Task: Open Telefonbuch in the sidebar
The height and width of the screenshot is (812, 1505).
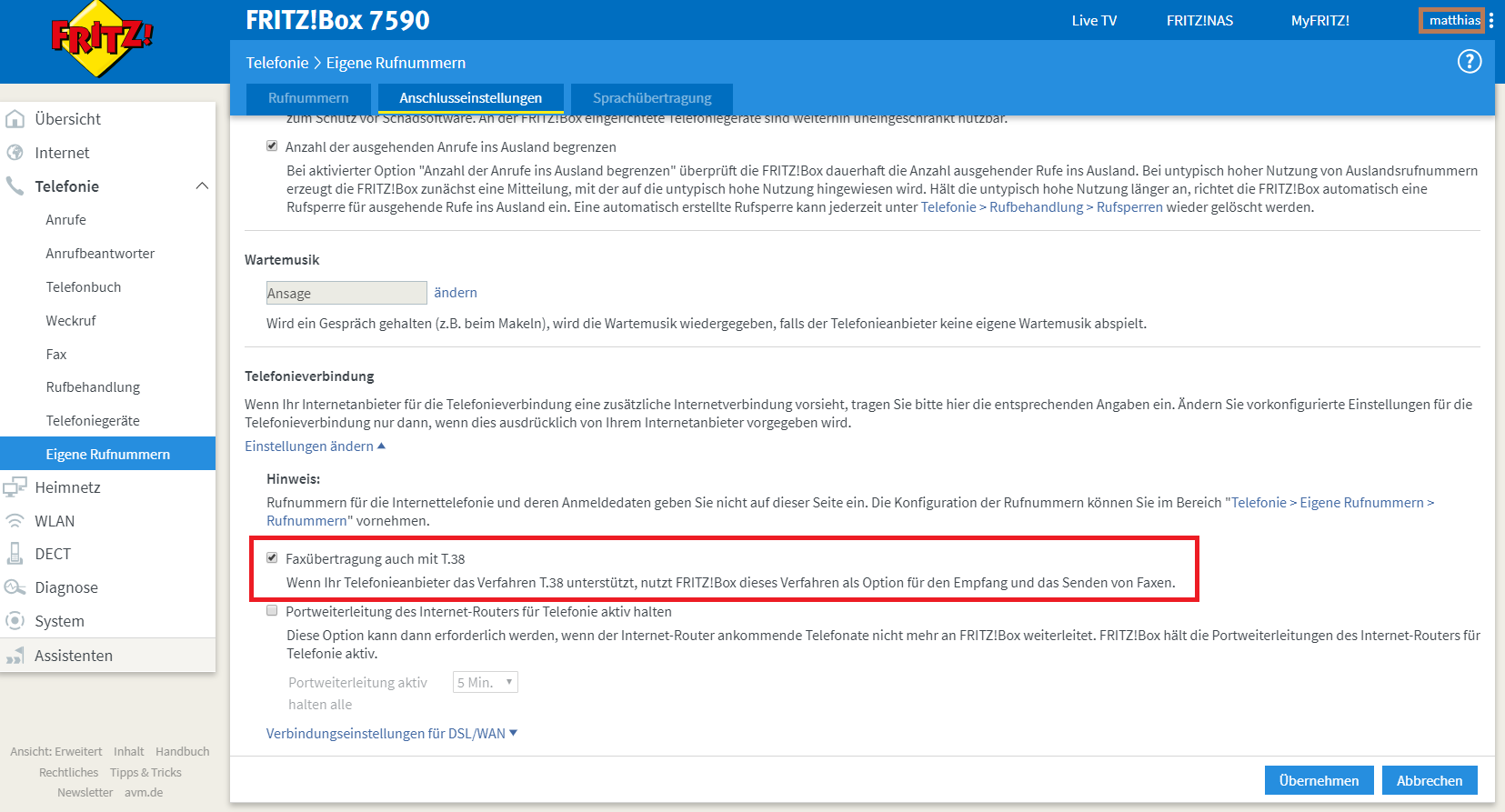Action: tap(84, 287)
